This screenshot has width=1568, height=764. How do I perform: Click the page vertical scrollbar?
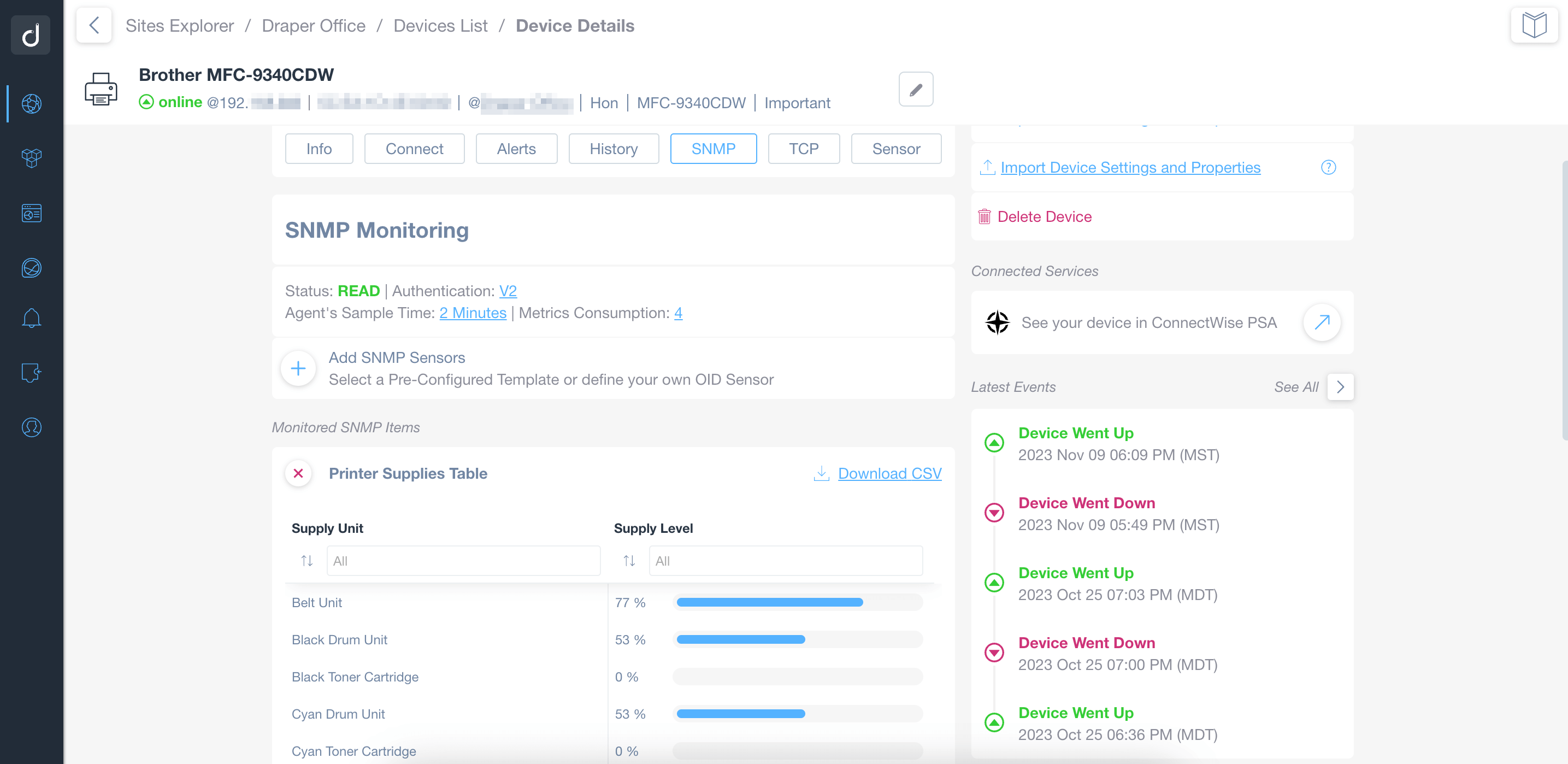point(1564,299)
